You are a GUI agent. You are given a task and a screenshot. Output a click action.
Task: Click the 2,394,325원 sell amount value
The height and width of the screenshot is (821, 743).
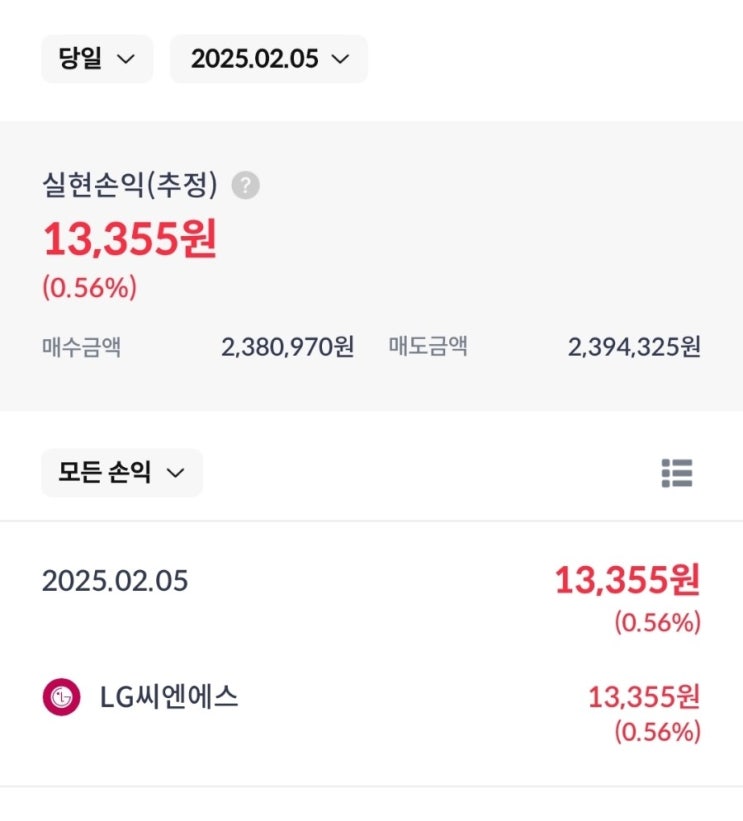[634, 347]
